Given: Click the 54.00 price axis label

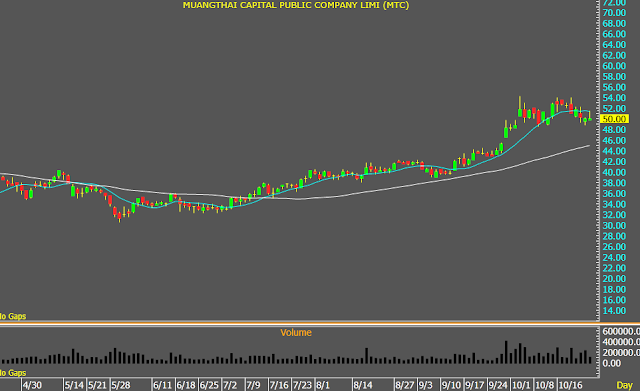Looking at the screenshot, I should [614, 98].
